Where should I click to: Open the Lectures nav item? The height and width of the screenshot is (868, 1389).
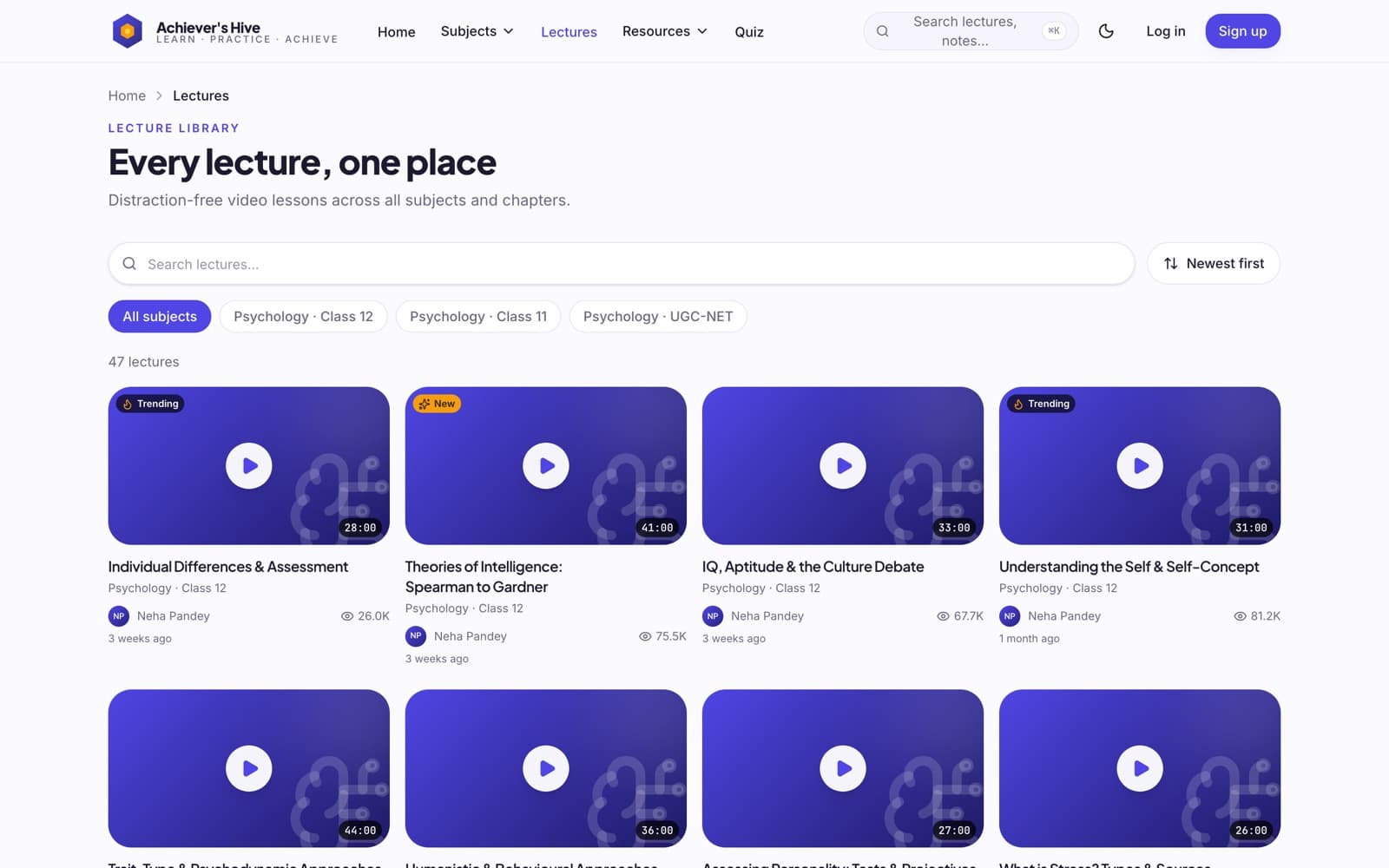tap(569, 32)
